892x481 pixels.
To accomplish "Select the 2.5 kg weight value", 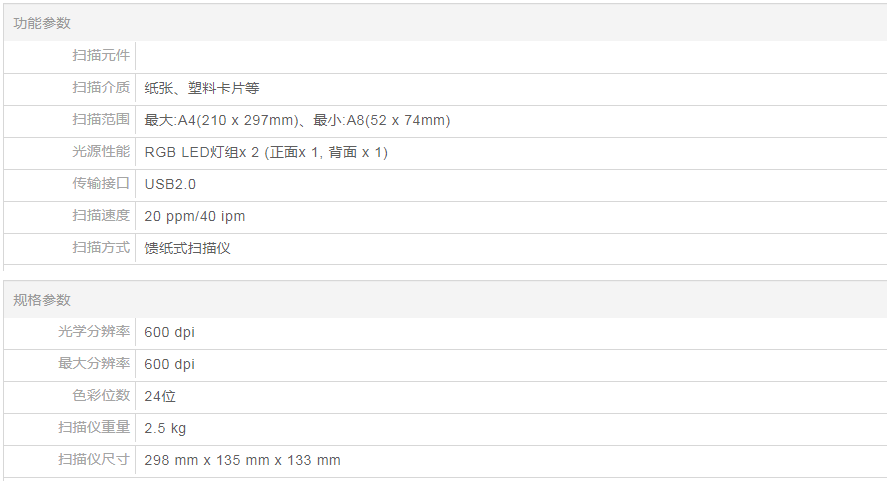I will point(165,429).
